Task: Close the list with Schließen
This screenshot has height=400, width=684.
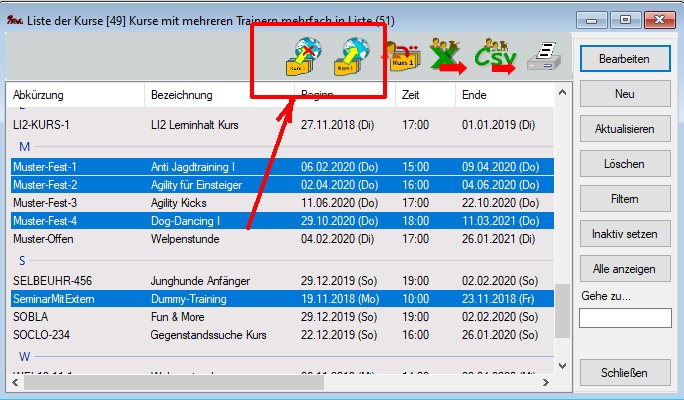Action: coord(624,373)
